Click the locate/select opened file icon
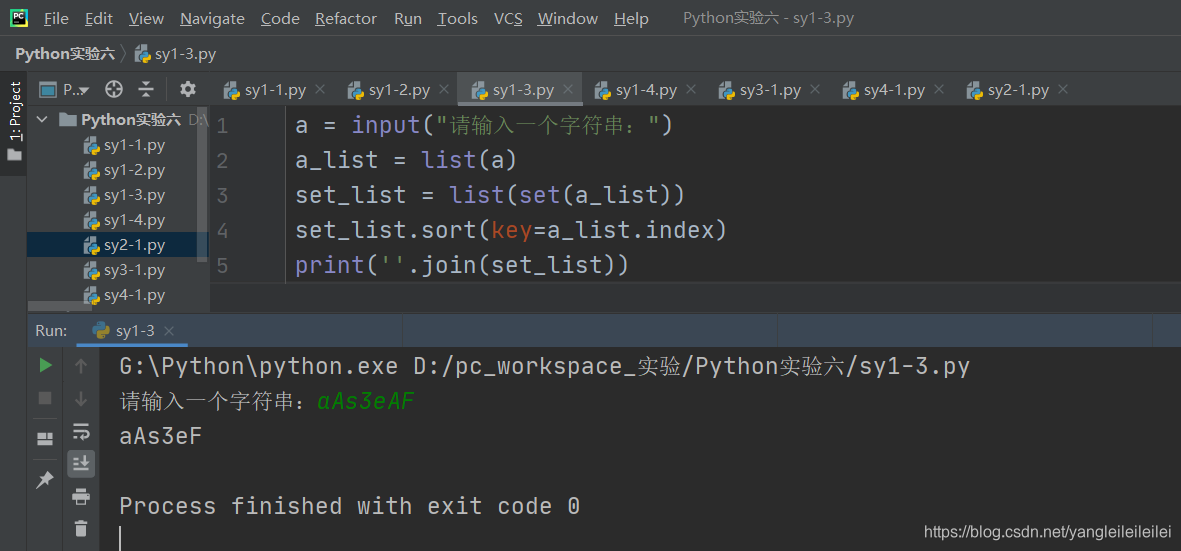Viewport: 1181px width, 551px height. (x=114, y=90)
